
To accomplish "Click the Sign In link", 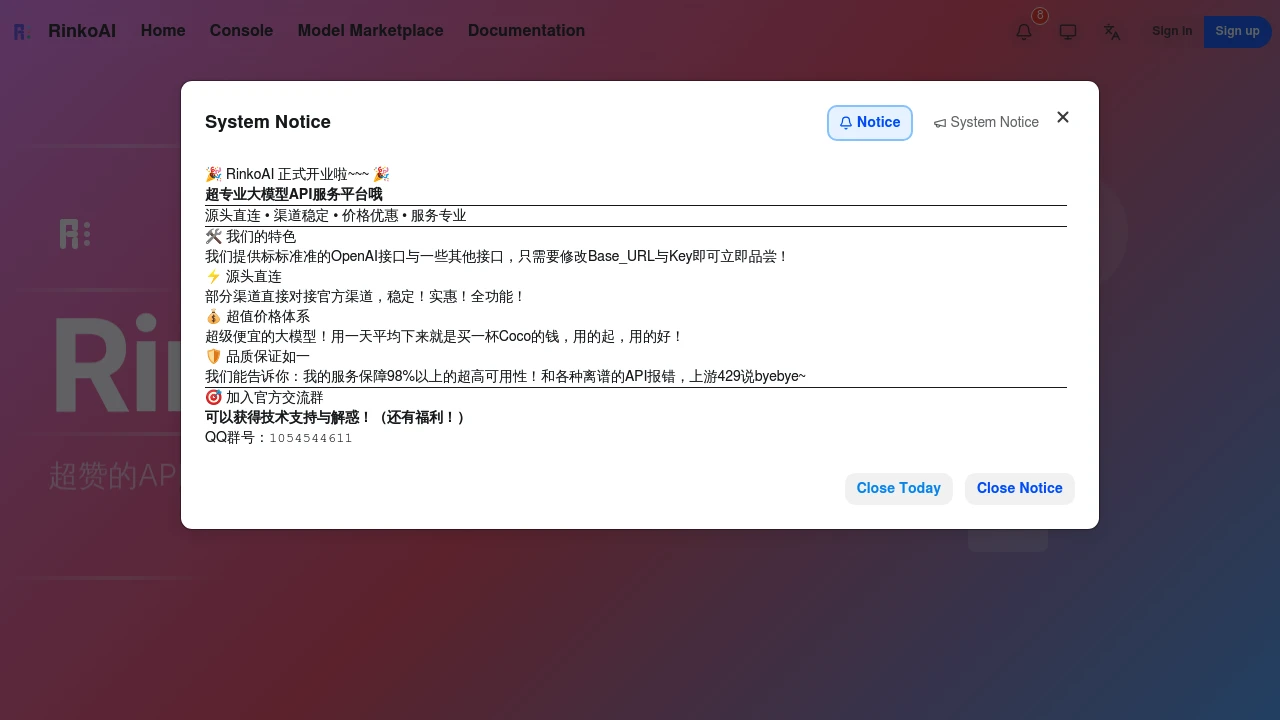I will [x=1172, y=31].
